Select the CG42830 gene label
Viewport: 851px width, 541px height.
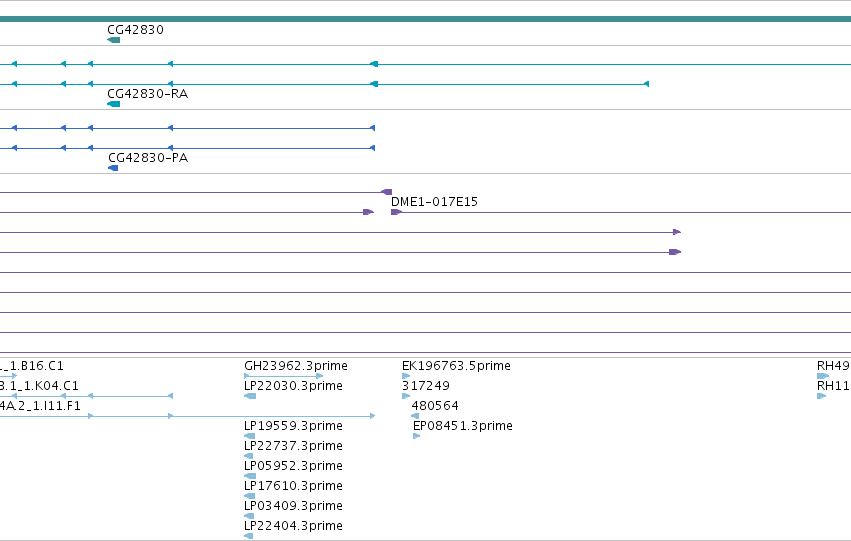point(136,29)
